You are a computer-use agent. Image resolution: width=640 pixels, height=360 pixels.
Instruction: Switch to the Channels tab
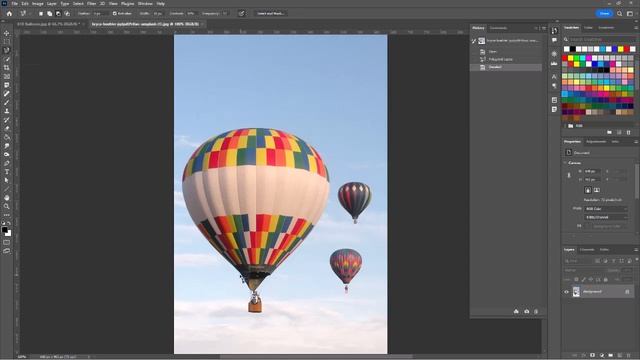[587, 250]
